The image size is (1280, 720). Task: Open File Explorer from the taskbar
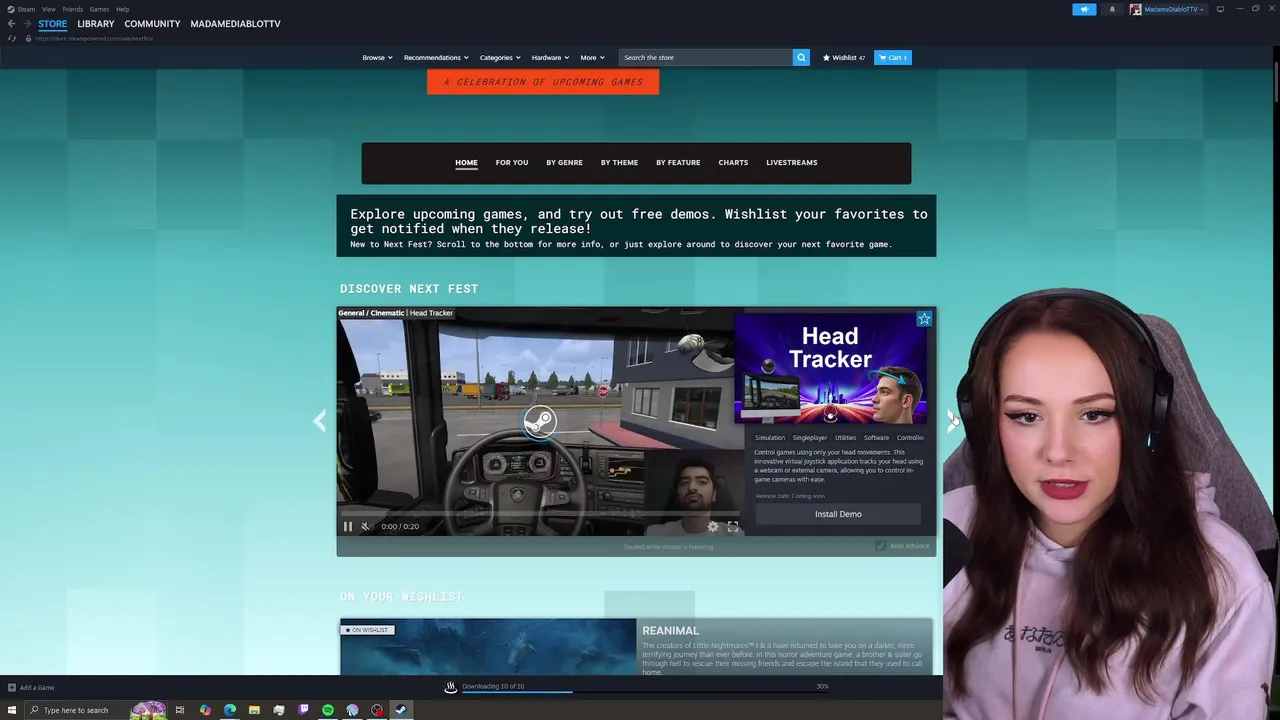coord(254,710)
